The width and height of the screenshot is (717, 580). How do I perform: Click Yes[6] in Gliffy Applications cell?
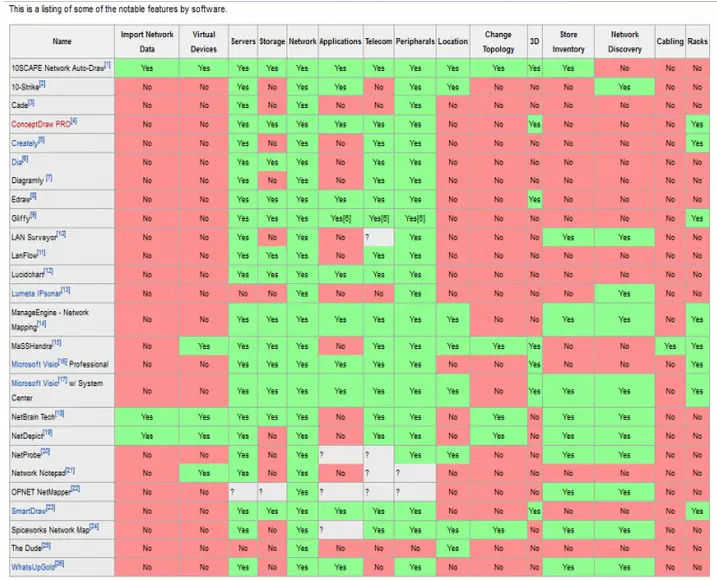(x=340, y=219)
